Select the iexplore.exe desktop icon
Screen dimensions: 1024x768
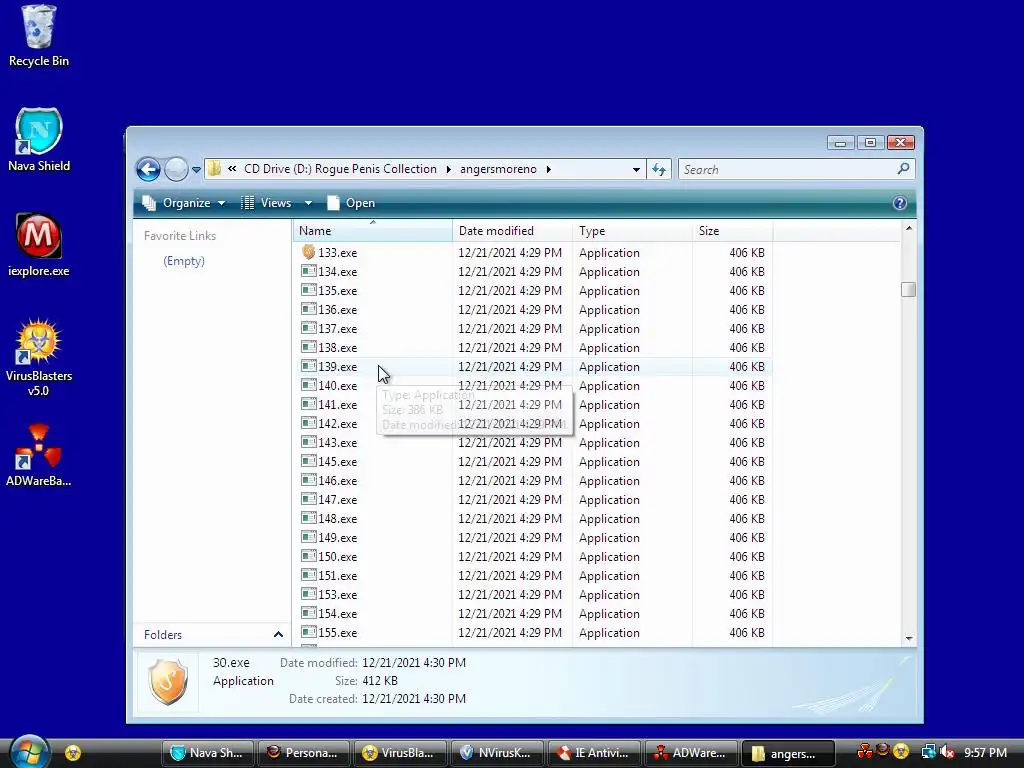pos(39,245)
